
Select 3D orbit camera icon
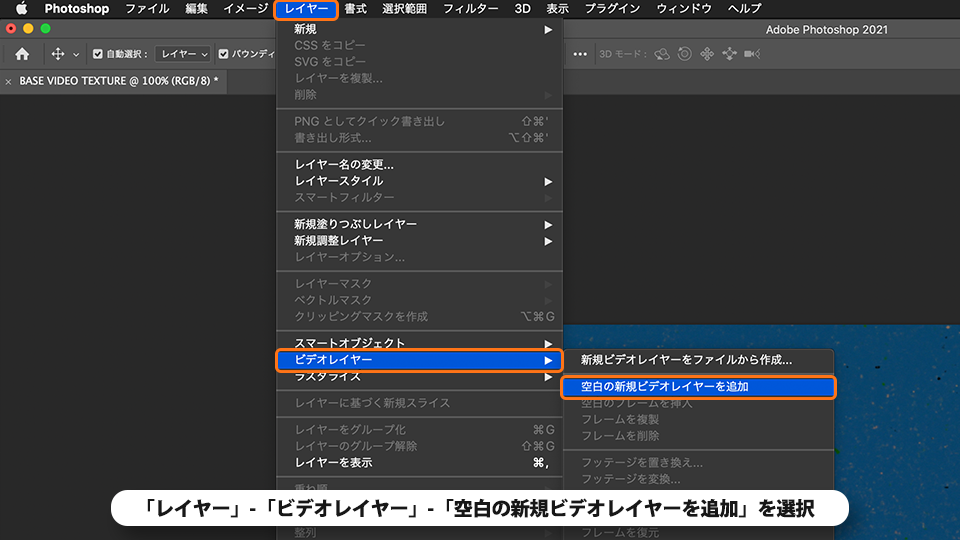pyautogui.click(x=662, y=54)
